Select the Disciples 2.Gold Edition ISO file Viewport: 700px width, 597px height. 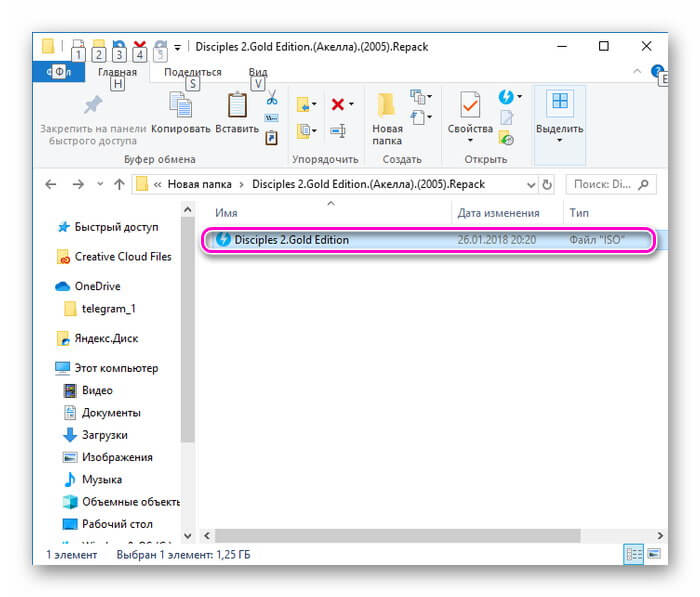click(291, 240)
